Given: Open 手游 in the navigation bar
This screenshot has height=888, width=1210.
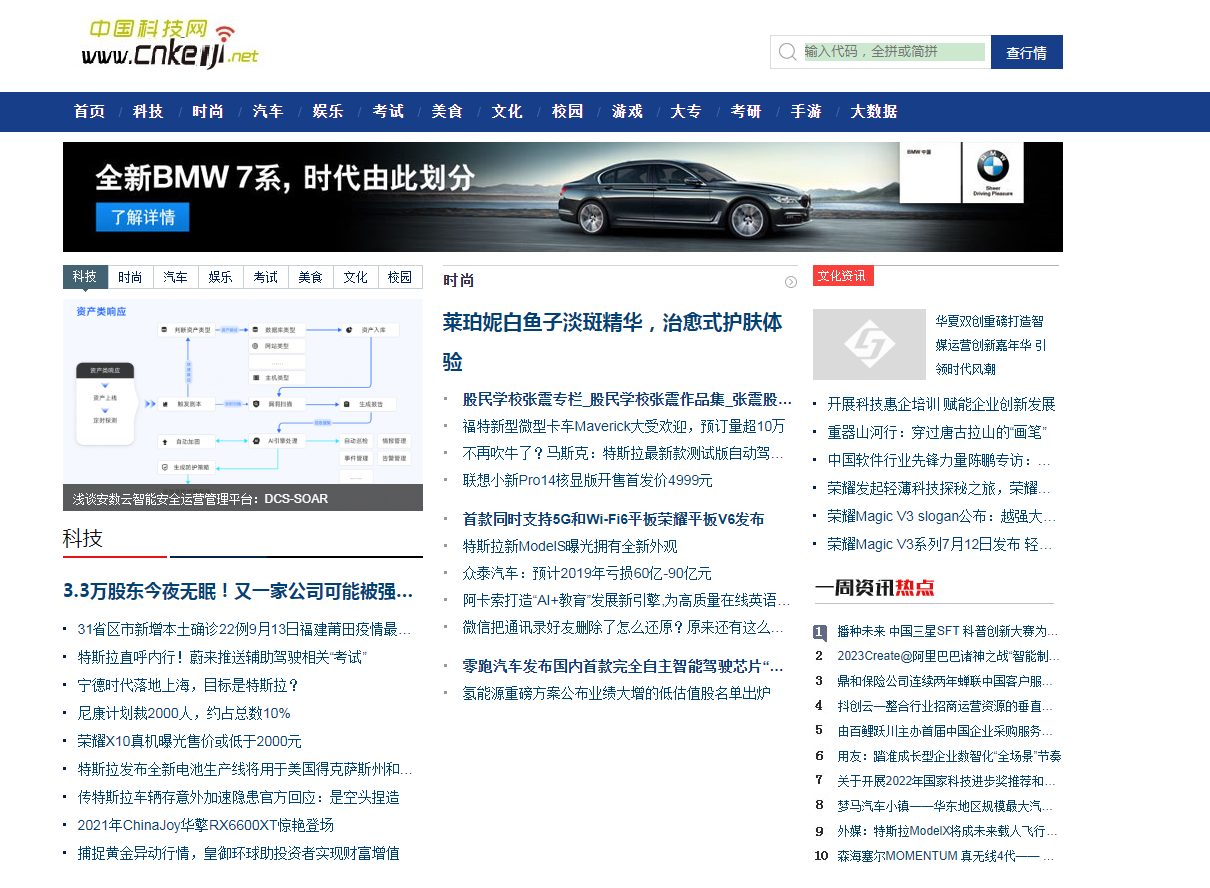Looking at the screenshot, I should [x=806, y=111].
